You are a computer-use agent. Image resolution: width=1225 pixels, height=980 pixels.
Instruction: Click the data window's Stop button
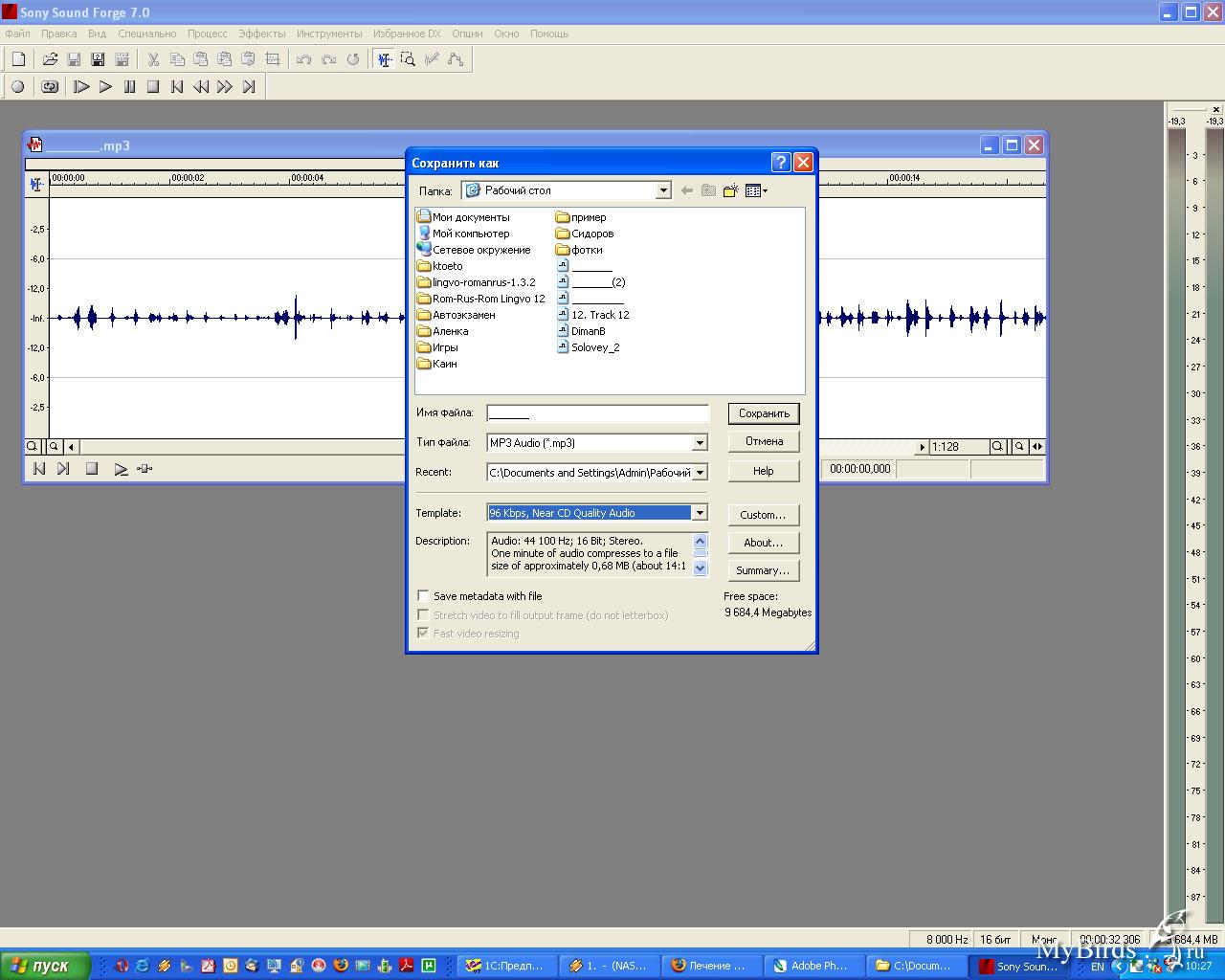pyautogui.click(x=92, y=469)
